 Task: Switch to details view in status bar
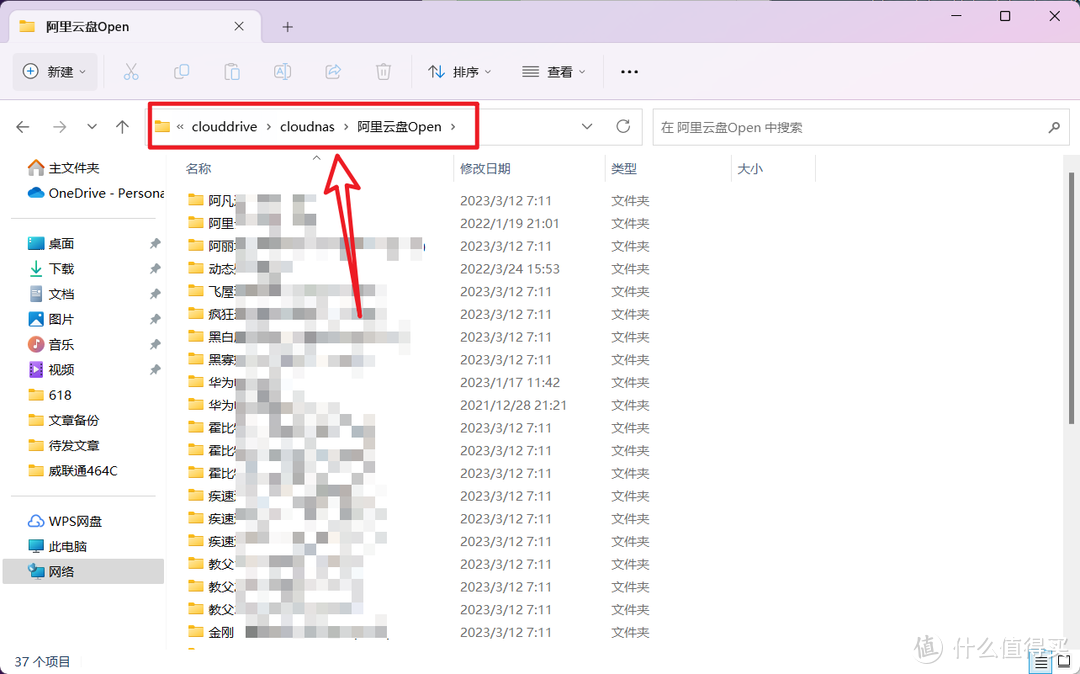tap(1040, 661)
